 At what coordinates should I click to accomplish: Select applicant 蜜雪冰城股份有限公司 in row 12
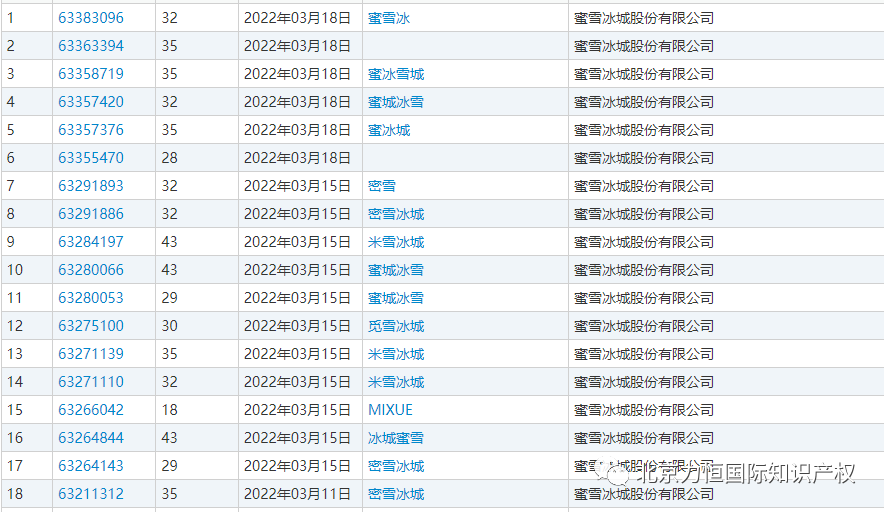coord(644,326)
